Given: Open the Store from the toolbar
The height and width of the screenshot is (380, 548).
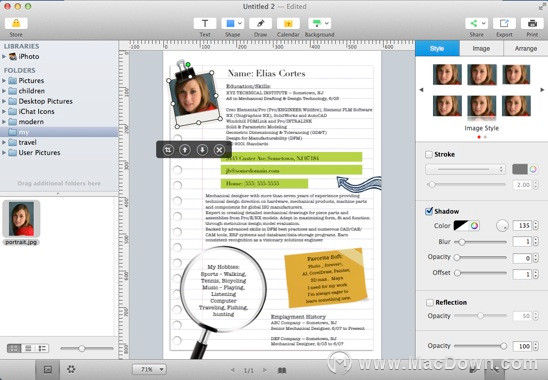Looking at the screenshot, I should [x=16, y=23].
